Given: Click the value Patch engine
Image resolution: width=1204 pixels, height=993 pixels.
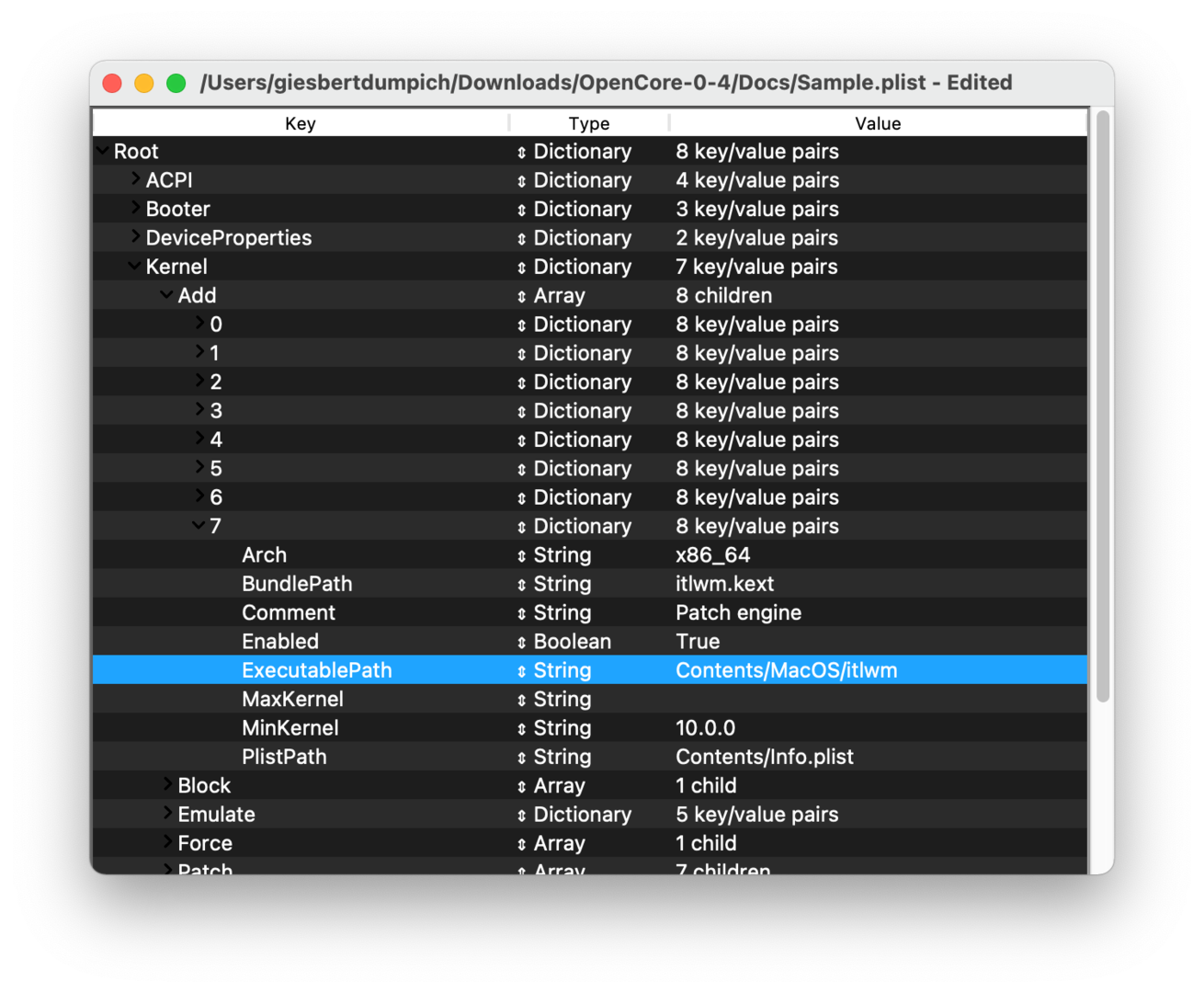Looking at the screenshot, I should [738, 612].
